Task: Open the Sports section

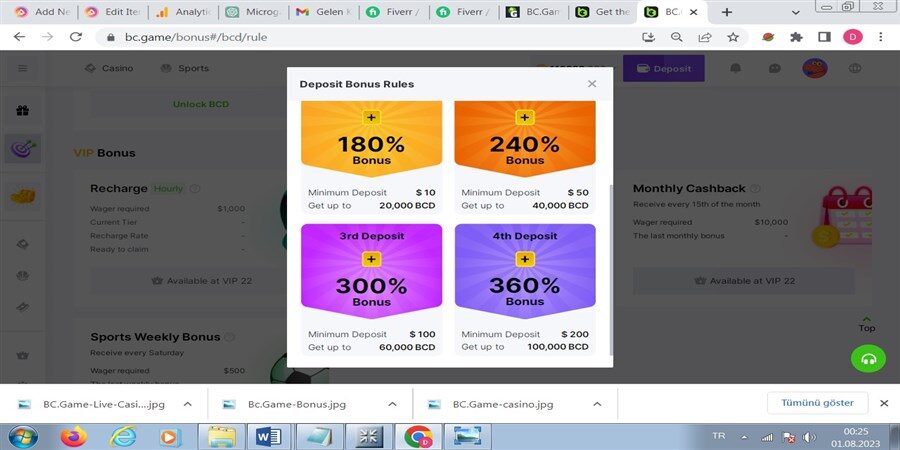Action: pos(185,68)
